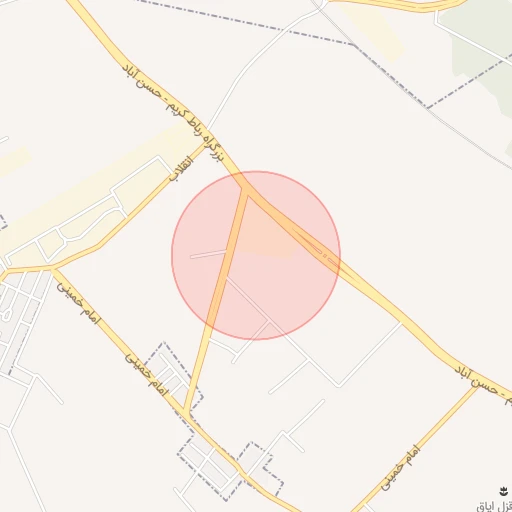Click the امام خمینی label closest to انقلاب street
This screenshot has height=512, width=512.
click(78, 303)
